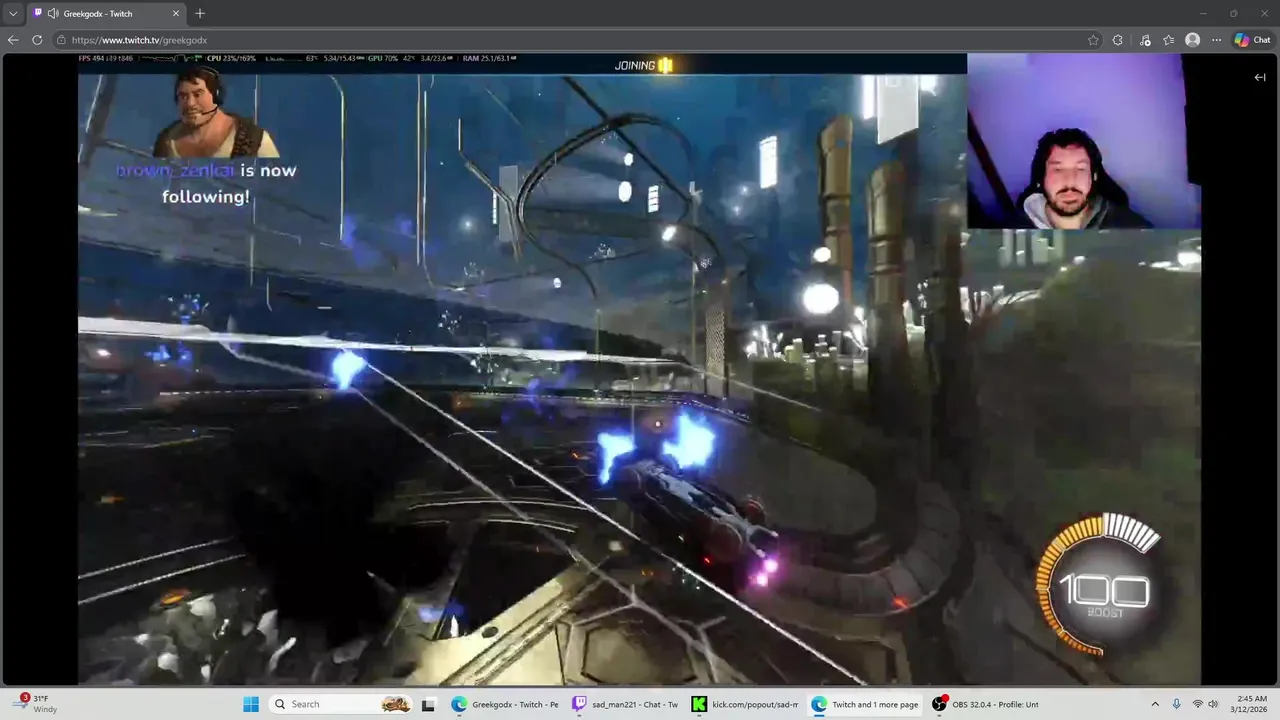The width and height of the screenshot is (1280, 720).
Task: Click the Twitch stream video player
Action: click(640, 369)
